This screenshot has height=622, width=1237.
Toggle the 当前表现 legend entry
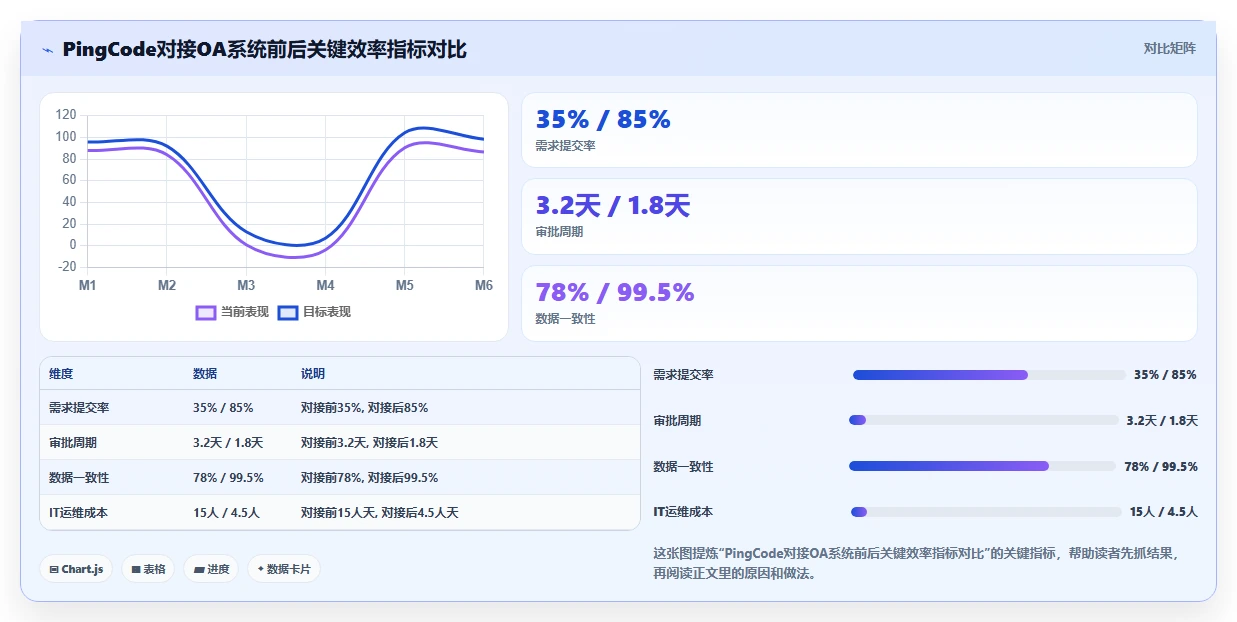[x=232, y=312]
